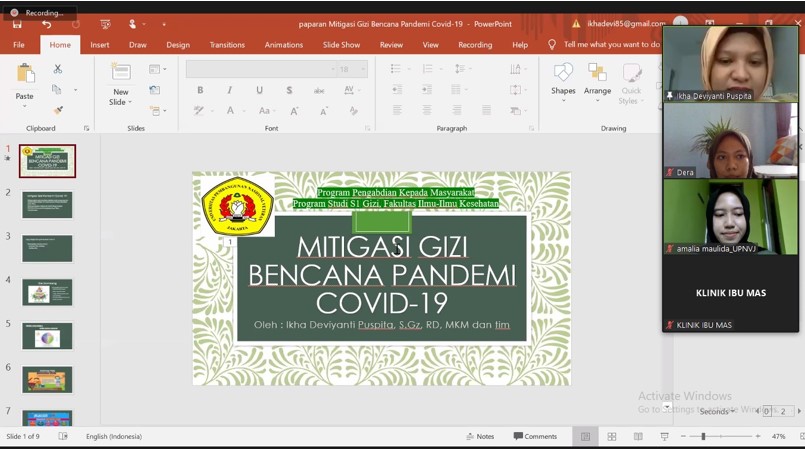
Task: Select slide 4 thumbnail
Action: pyautogui.click(x=47, y=292)
